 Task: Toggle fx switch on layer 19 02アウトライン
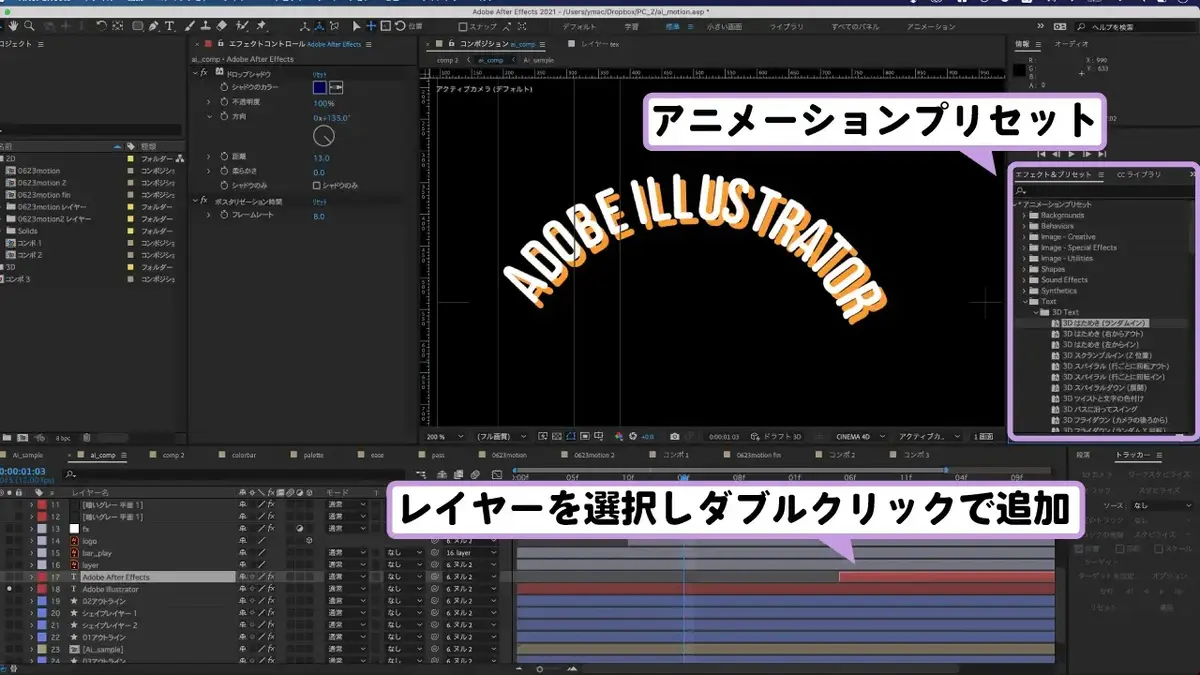(271, 601)
